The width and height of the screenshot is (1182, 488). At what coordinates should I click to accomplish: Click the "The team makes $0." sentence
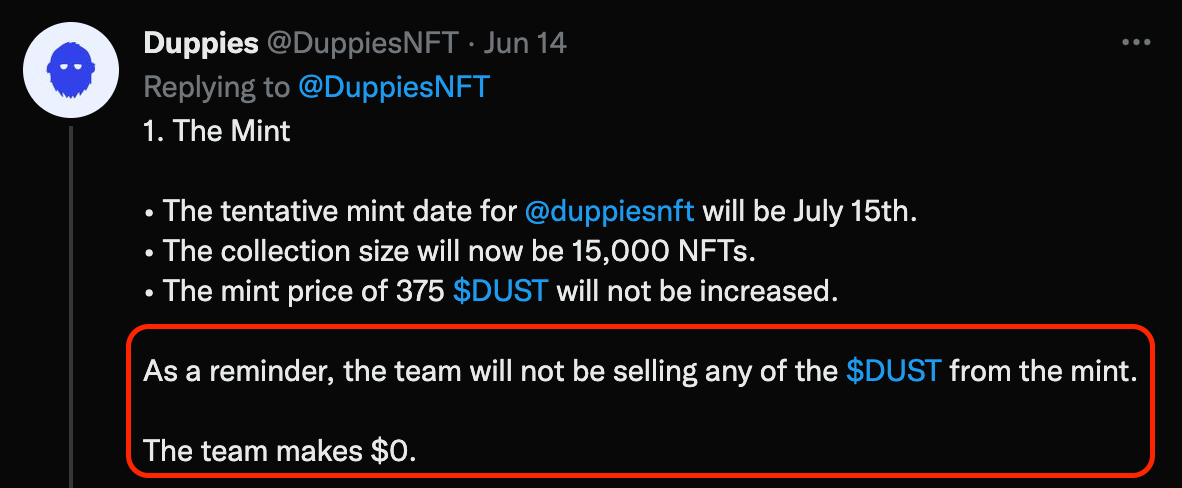click(279, 451)
